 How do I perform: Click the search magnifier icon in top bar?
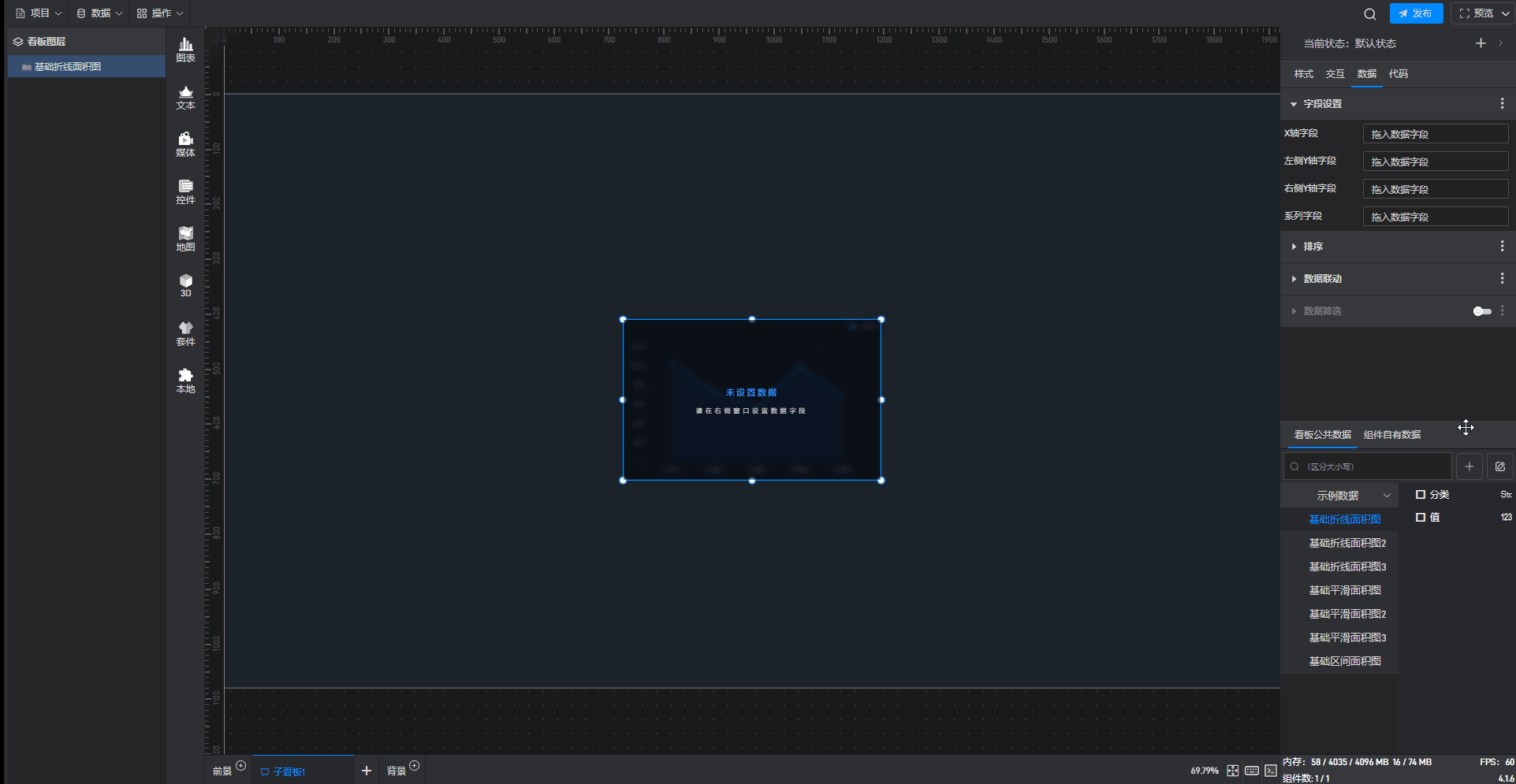[x=1370, y=13]
